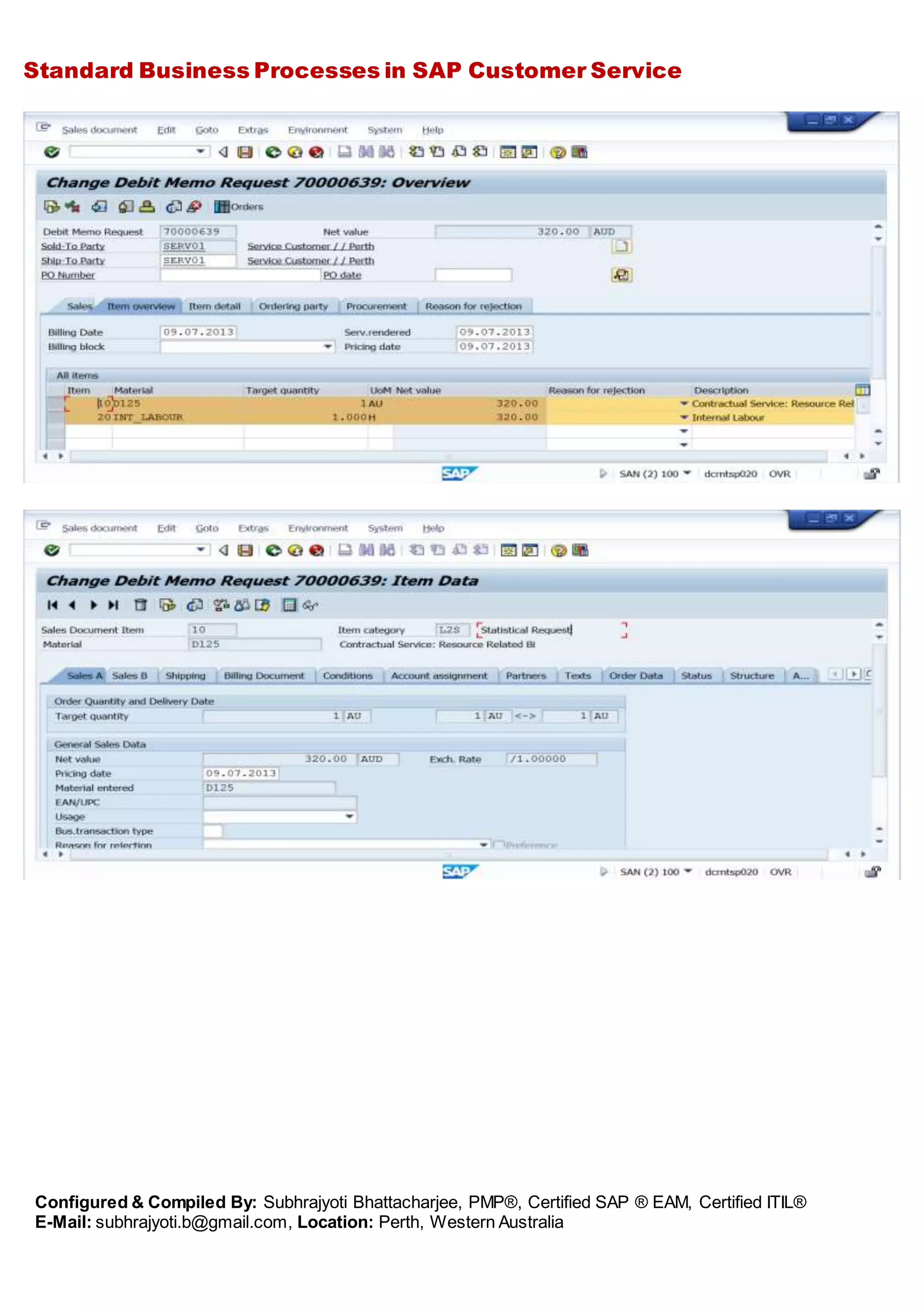Click into the PO Number input field
The image size is (924, 1307).
point(240,275)
